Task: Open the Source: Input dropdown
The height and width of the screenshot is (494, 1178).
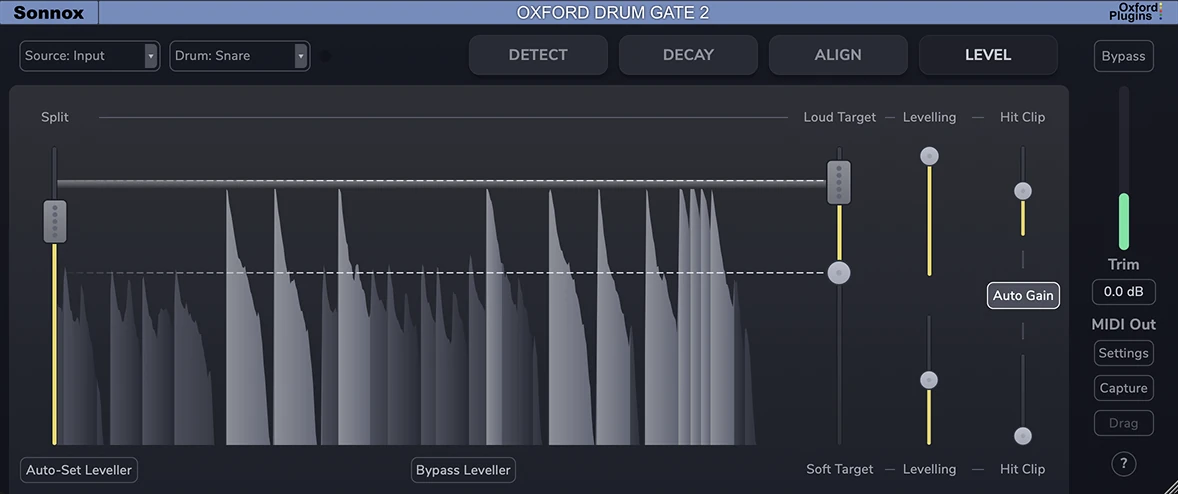Action: (89, 56)
